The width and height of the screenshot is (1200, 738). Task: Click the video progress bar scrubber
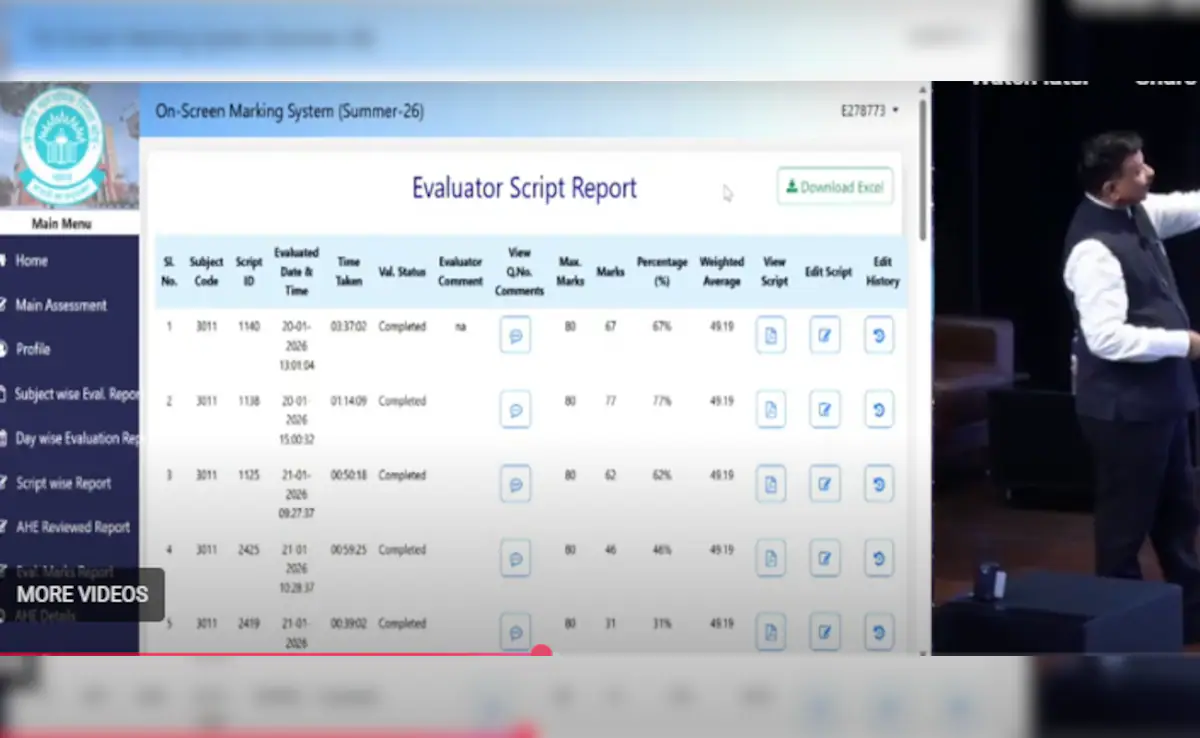click(542, 653)
